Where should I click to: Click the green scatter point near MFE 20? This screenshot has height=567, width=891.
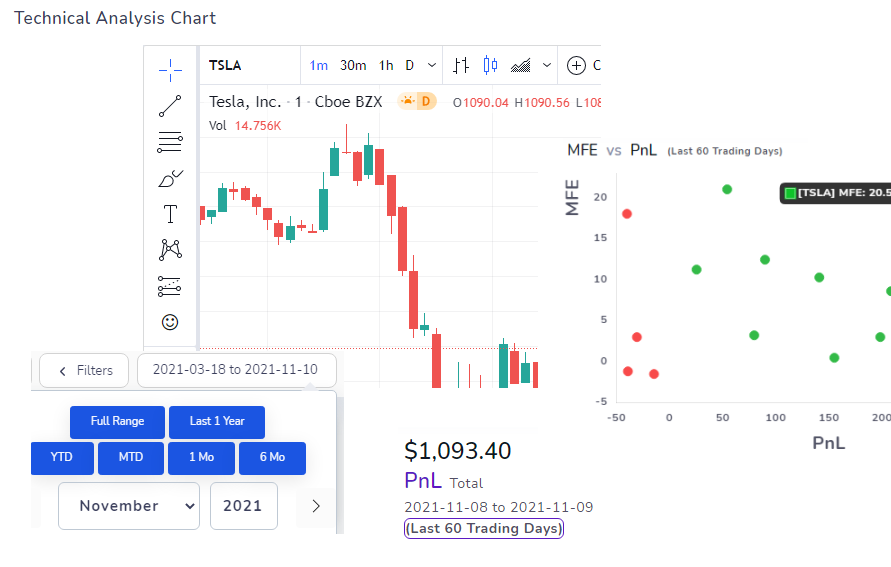point(727,189)
